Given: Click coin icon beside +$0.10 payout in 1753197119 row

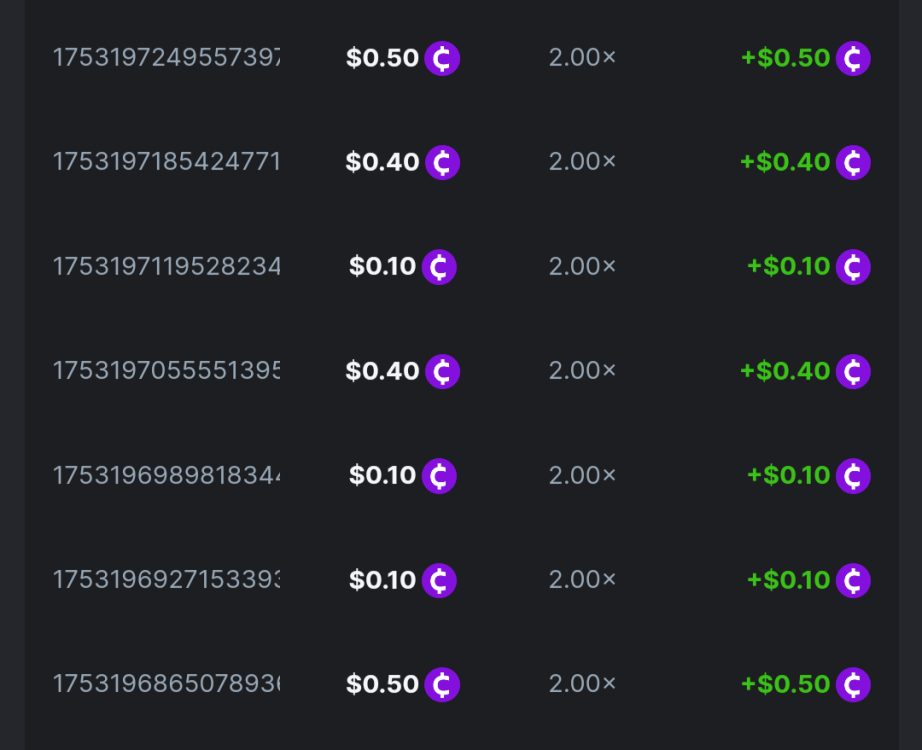Looking at the screenshot, I should 853,267.
